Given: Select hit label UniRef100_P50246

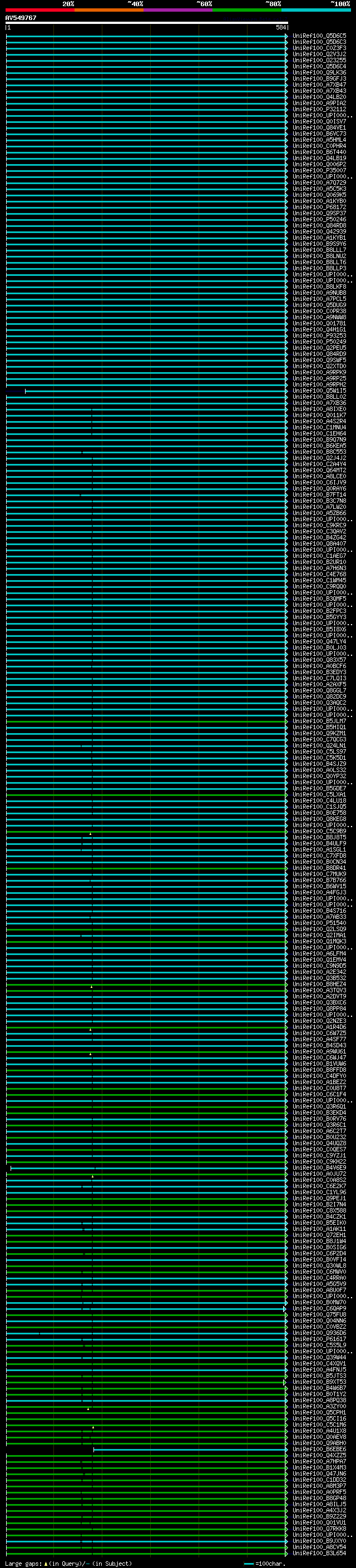Looking at the screenshot, I should click(x=319, y=220).
